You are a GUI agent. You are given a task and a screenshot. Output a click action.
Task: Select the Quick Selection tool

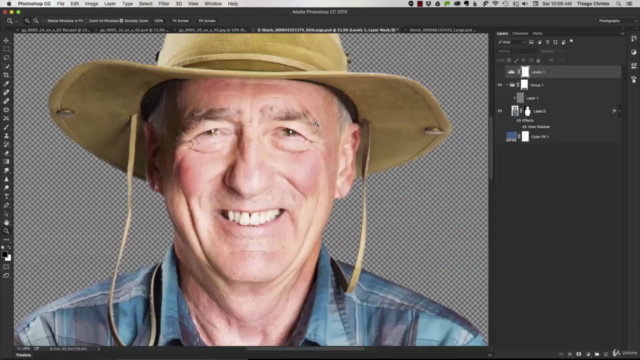coord(6,66)
